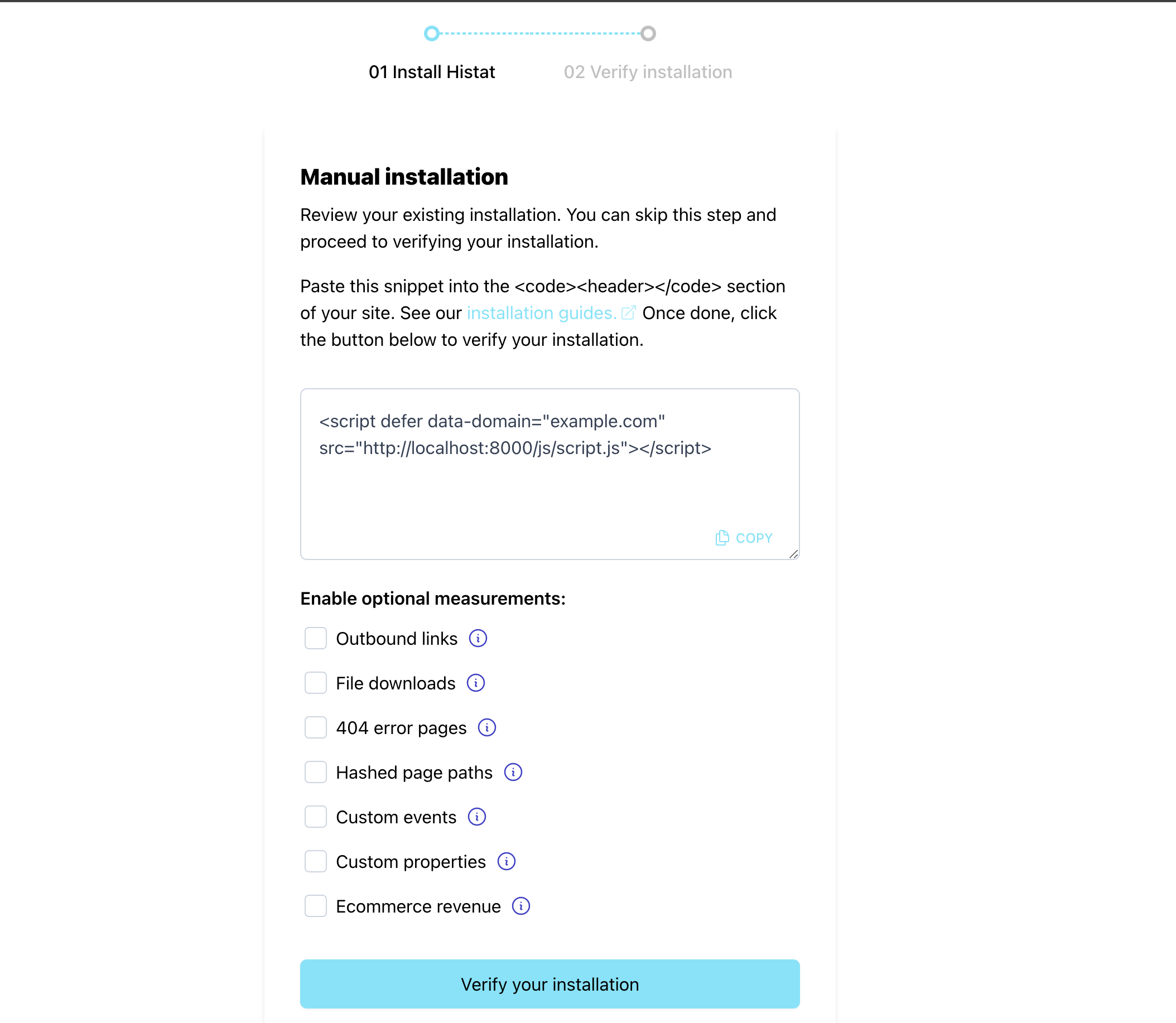Enable the Custom events checkbox
Screen dimensions: 1176x1023
(314, 817)
